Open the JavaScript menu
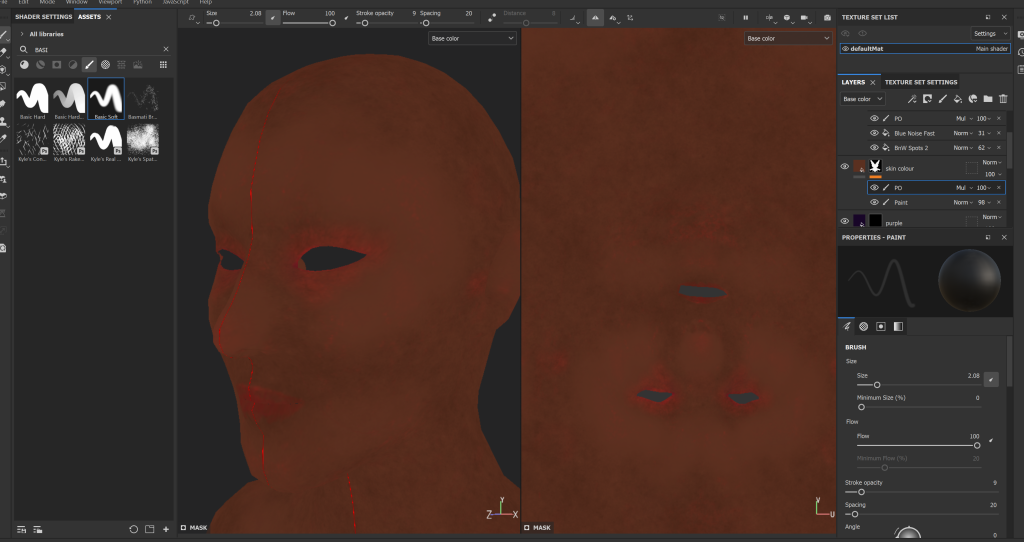1024x542 pixels. click(176, 2)
